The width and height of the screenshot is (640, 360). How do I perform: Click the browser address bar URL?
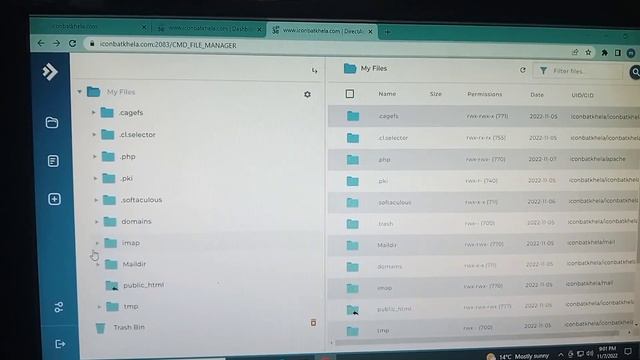coord(168,45)
